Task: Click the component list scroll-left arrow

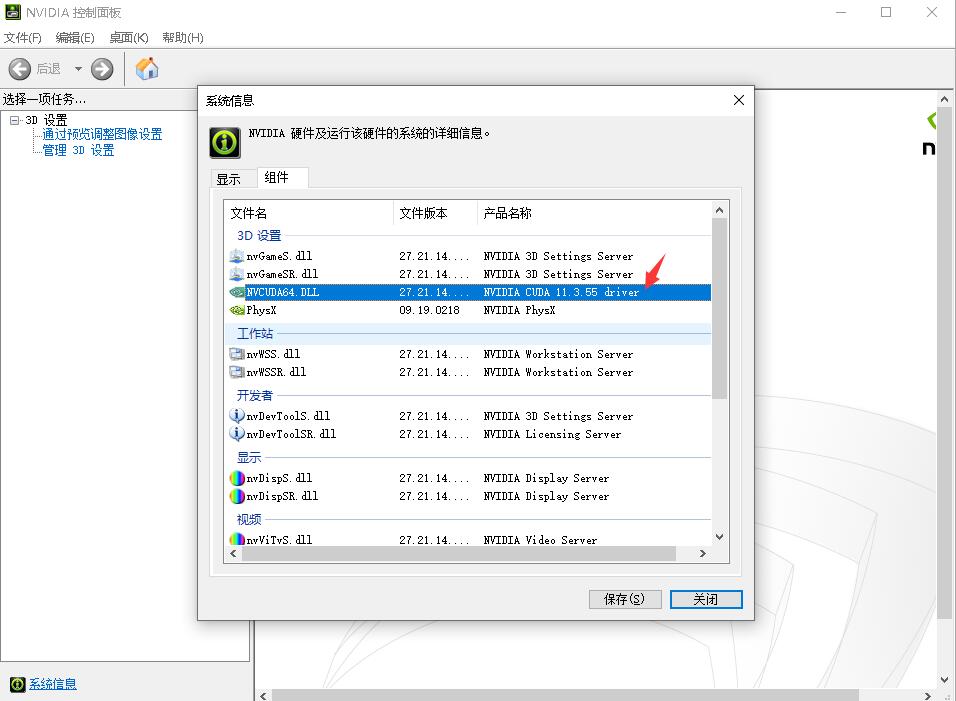Action: pyautogui.click(x=233, y=553)
